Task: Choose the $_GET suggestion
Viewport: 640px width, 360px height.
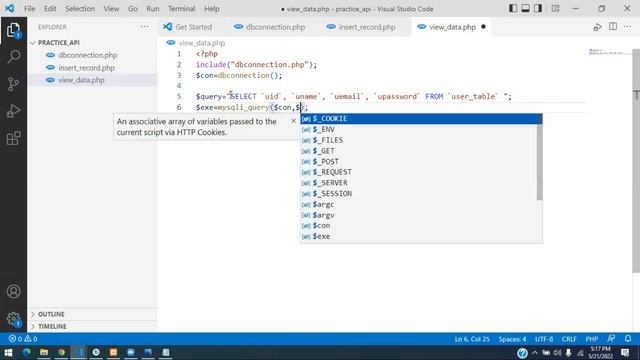Action: 419,151
